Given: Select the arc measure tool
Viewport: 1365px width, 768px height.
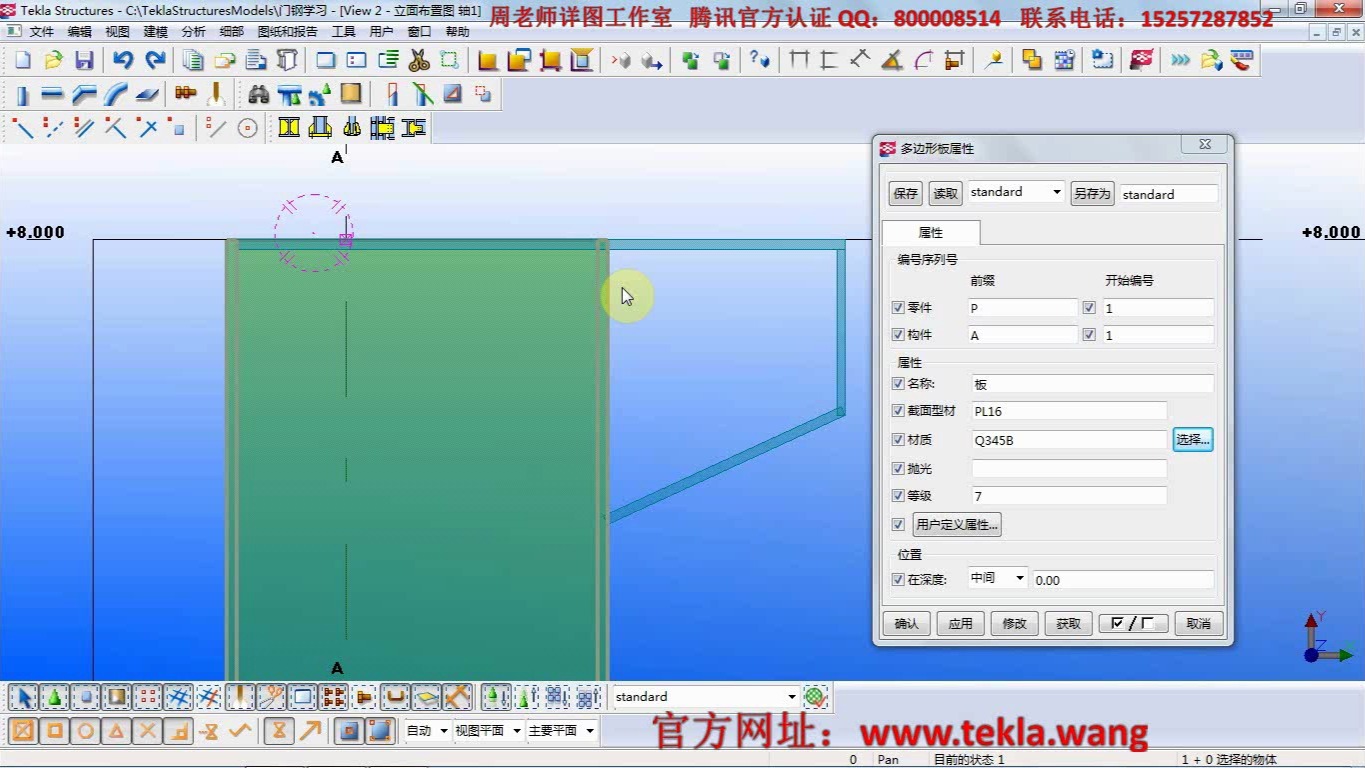Looking at the screenshot, I should [x=922, y=61].
